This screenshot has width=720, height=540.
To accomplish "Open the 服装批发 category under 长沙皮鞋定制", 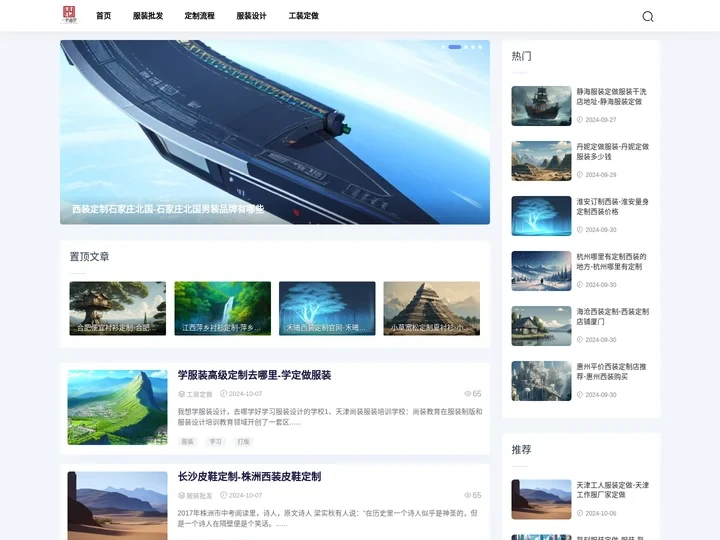I will point(199,495).
